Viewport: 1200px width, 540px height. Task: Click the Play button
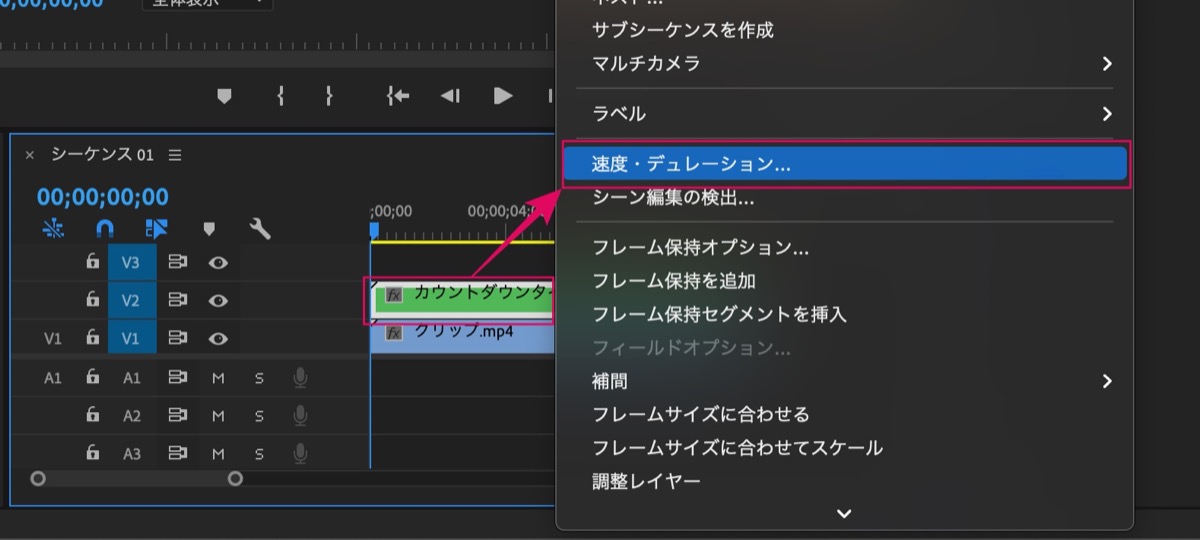503,96
